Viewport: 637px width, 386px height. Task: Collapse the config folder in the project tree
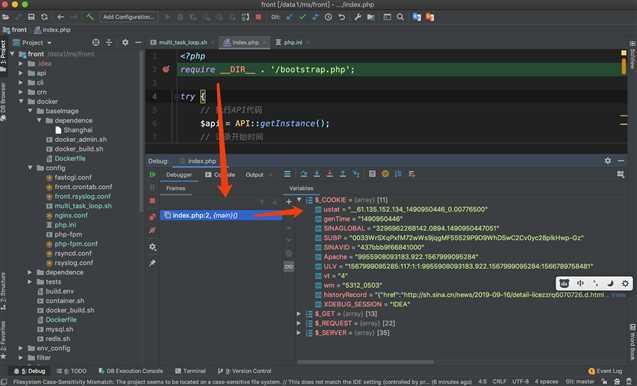(x=30, y=167)
